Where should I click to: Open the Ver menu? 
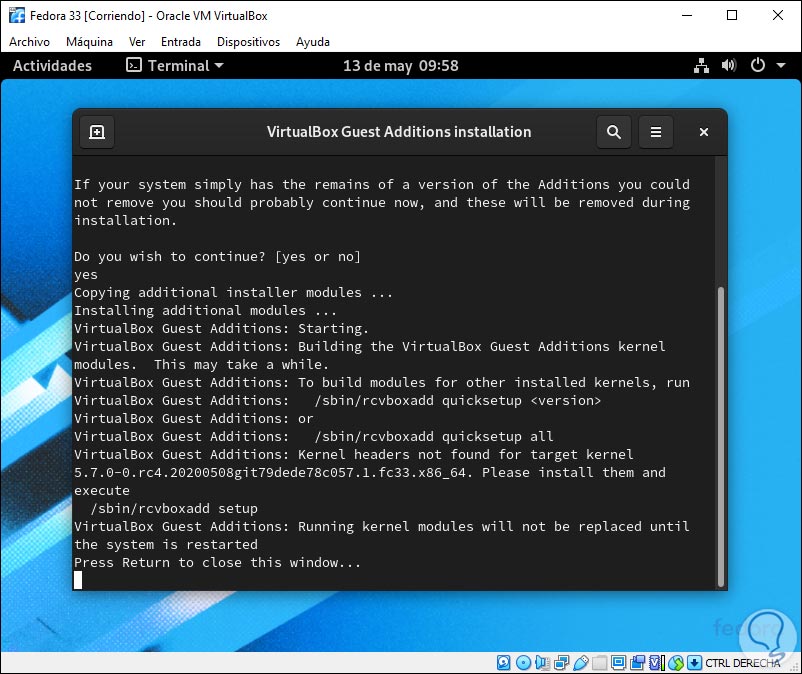(x=137, y=42)
